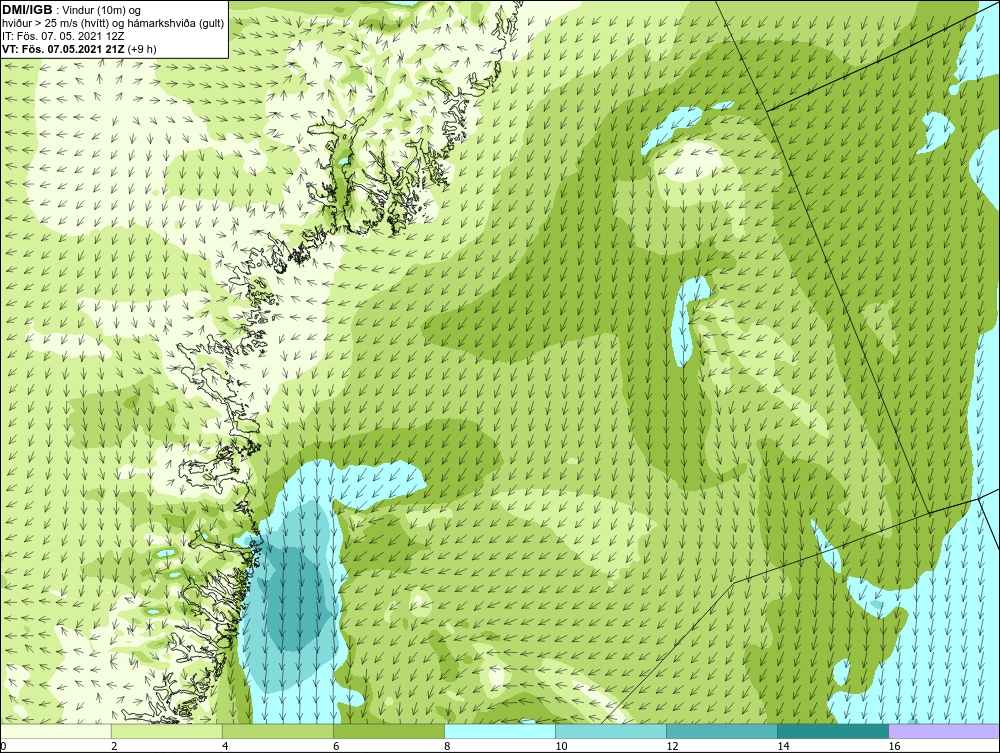Click the purple above-16 m/s legend swatch

[944, 731]
